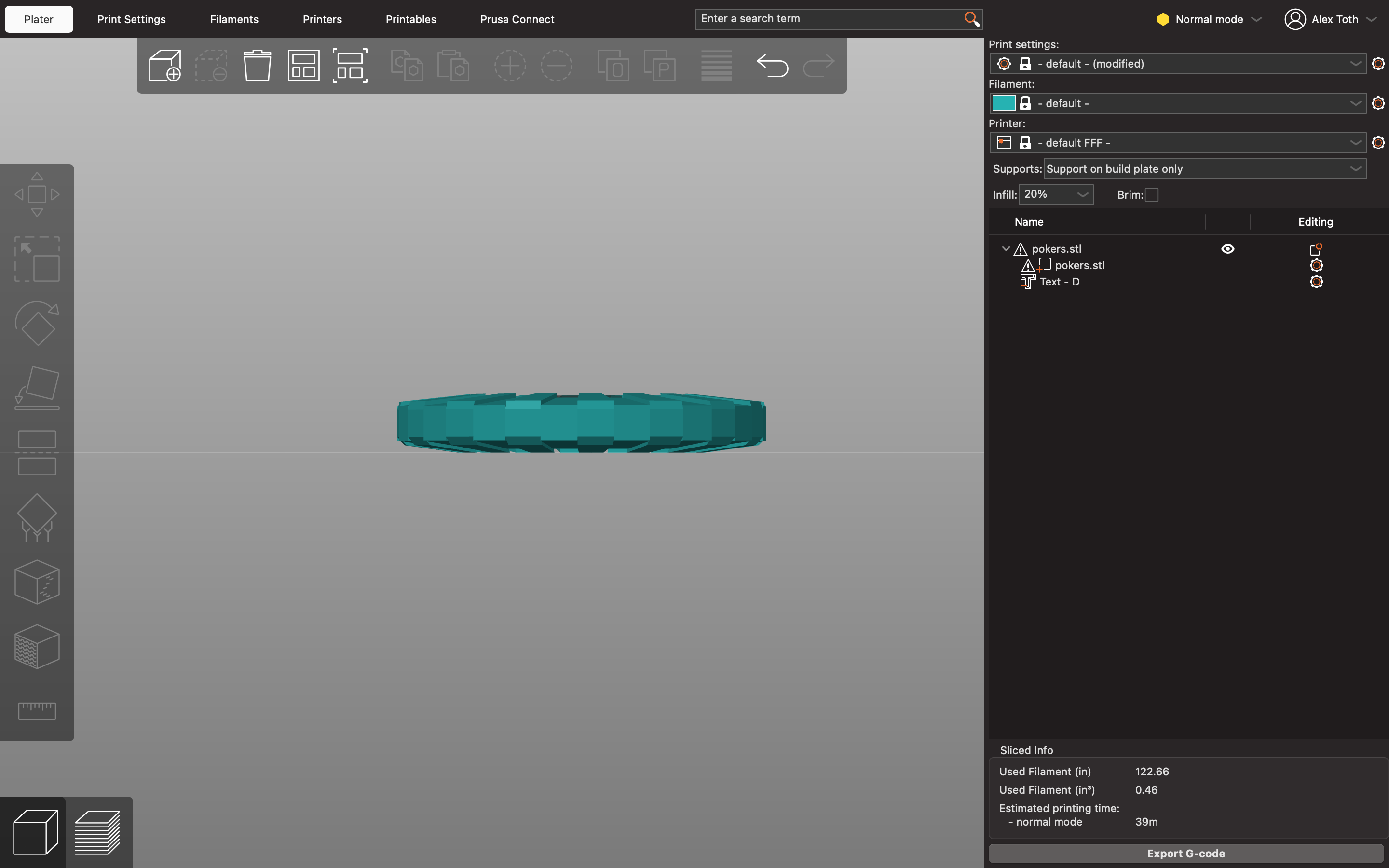Toggle Normal mode selector

1209,19
